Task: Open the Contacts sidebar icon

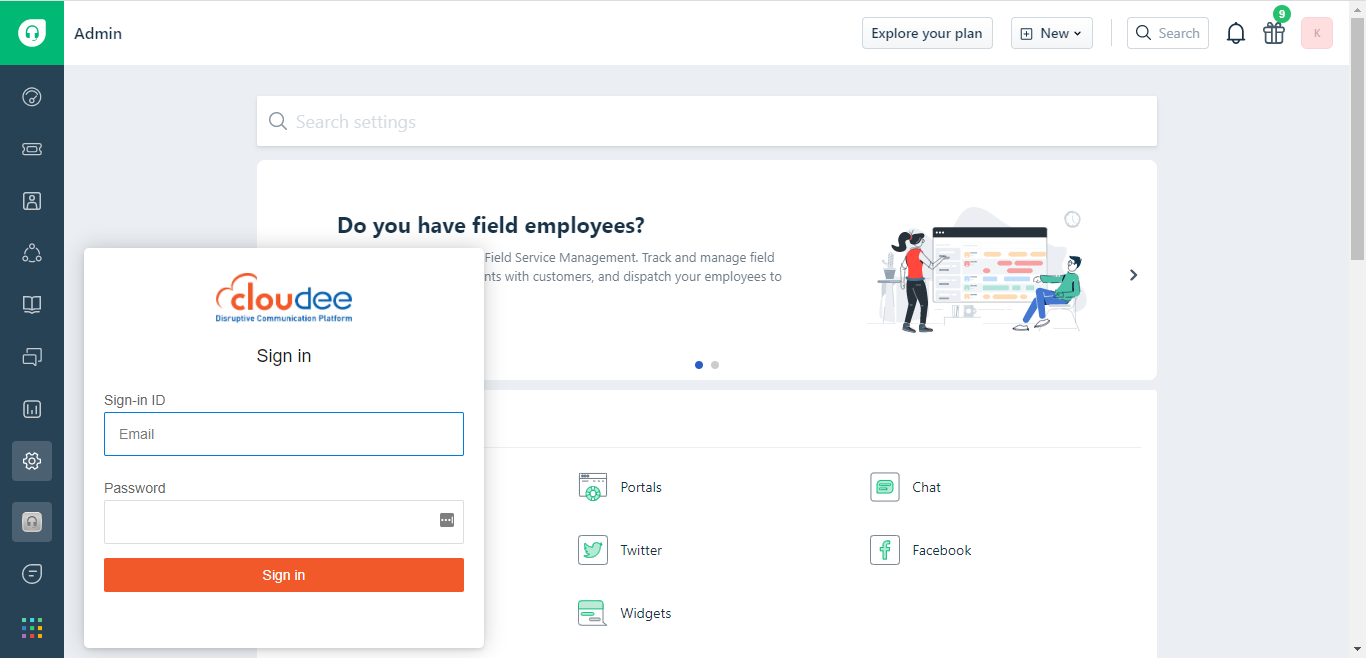Action: pos(32,201)
